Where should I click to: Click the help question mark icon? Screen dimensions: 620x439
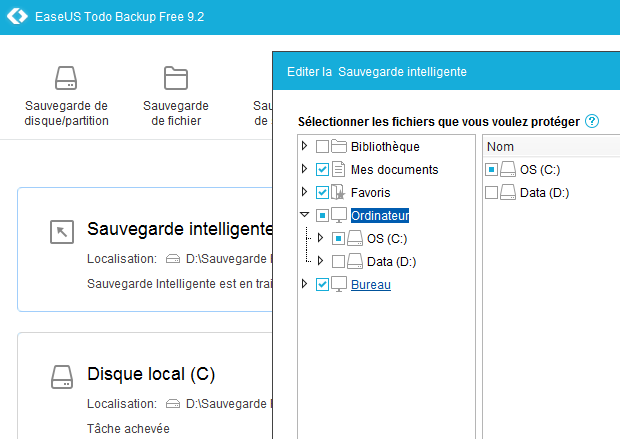592,121
